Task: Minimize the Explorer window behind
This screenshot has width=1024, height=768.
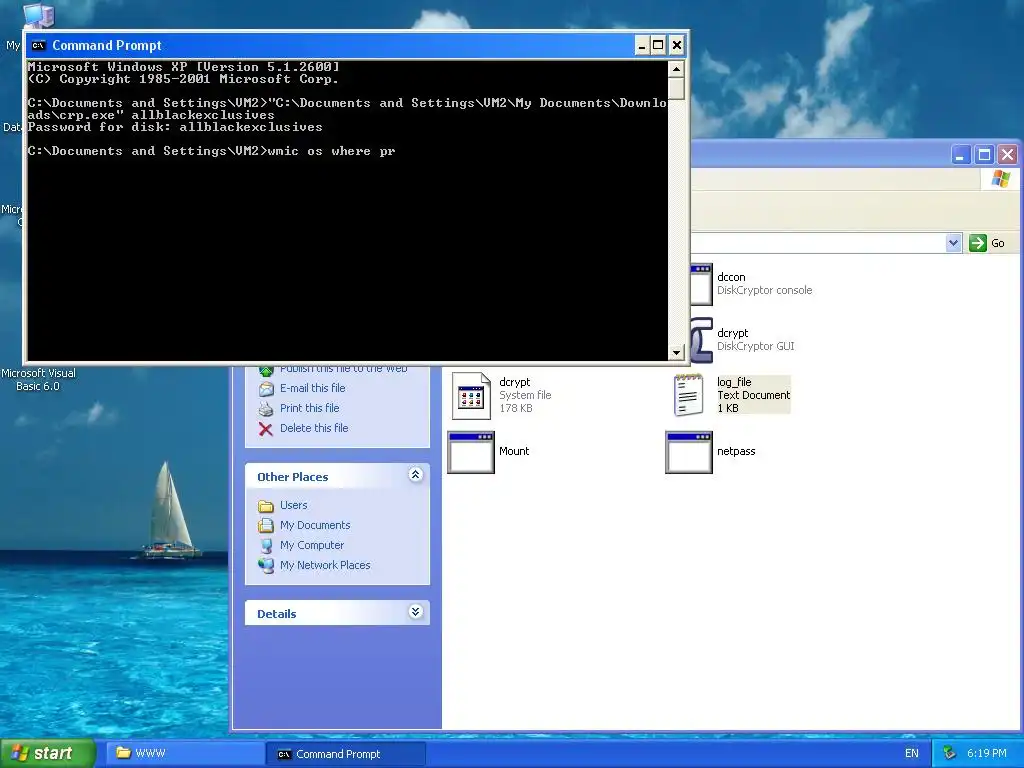Action: (x=960, y=155)
